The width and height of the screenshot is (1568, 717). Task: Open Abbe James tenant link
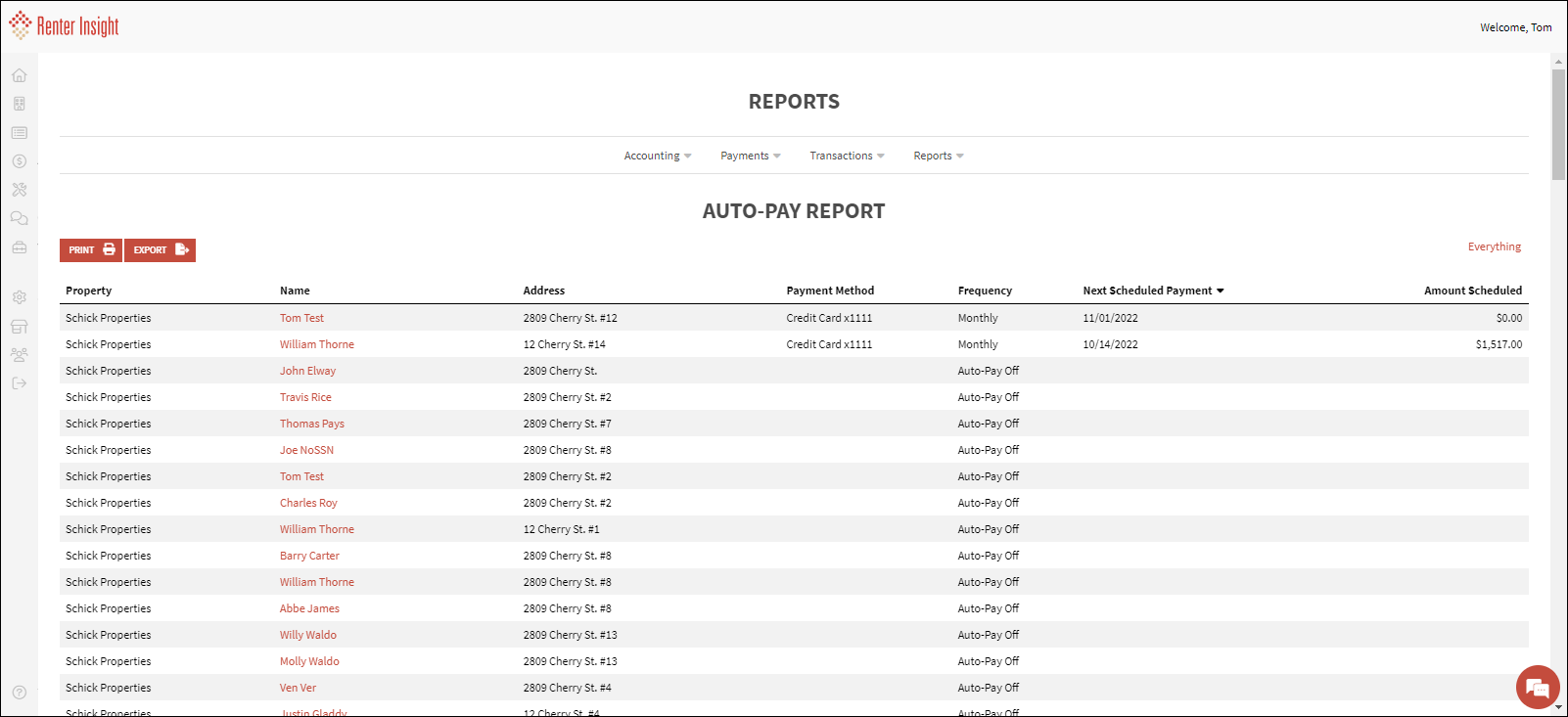[x=309, y=608]
